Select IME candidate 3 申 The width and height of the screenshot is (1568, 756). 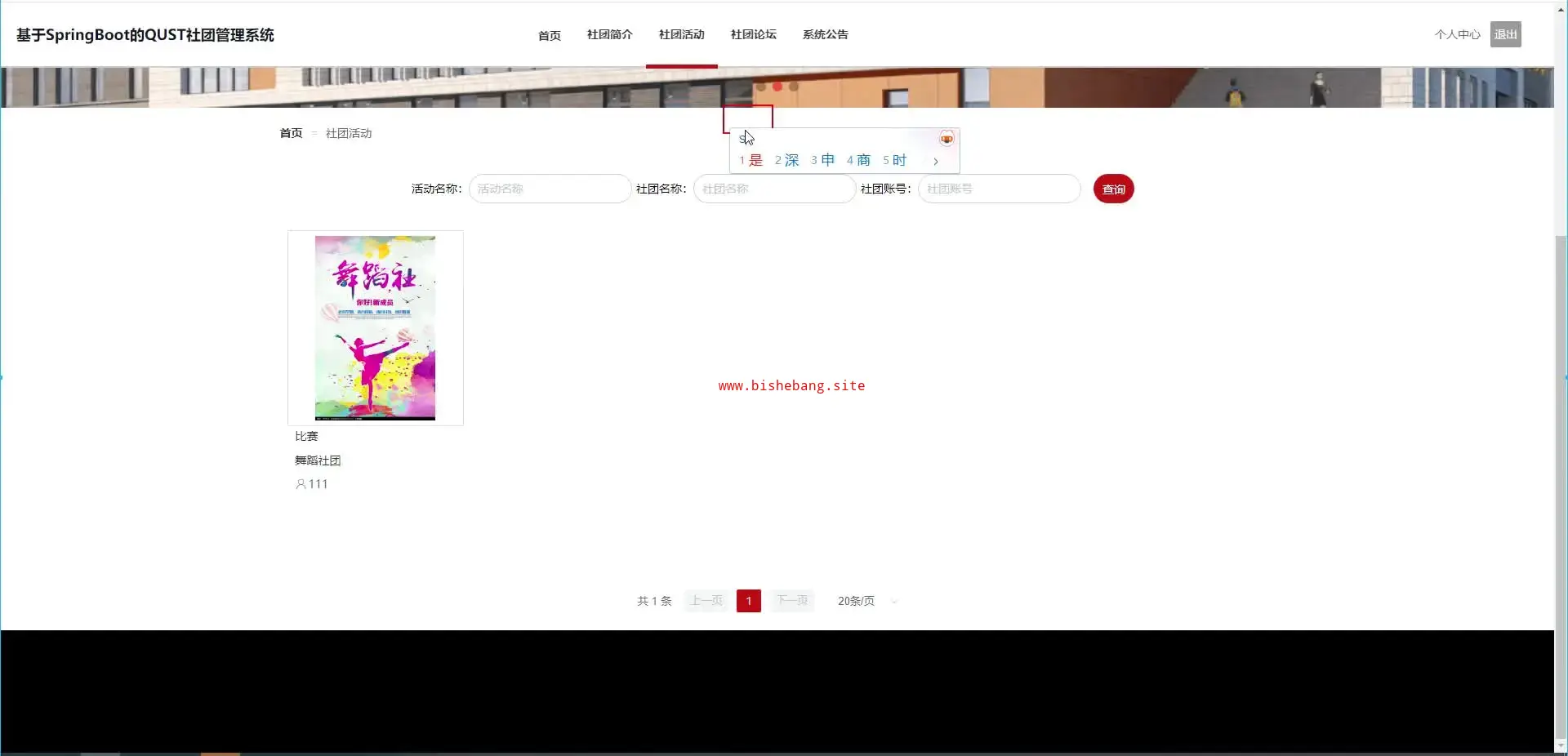(822, 160)
